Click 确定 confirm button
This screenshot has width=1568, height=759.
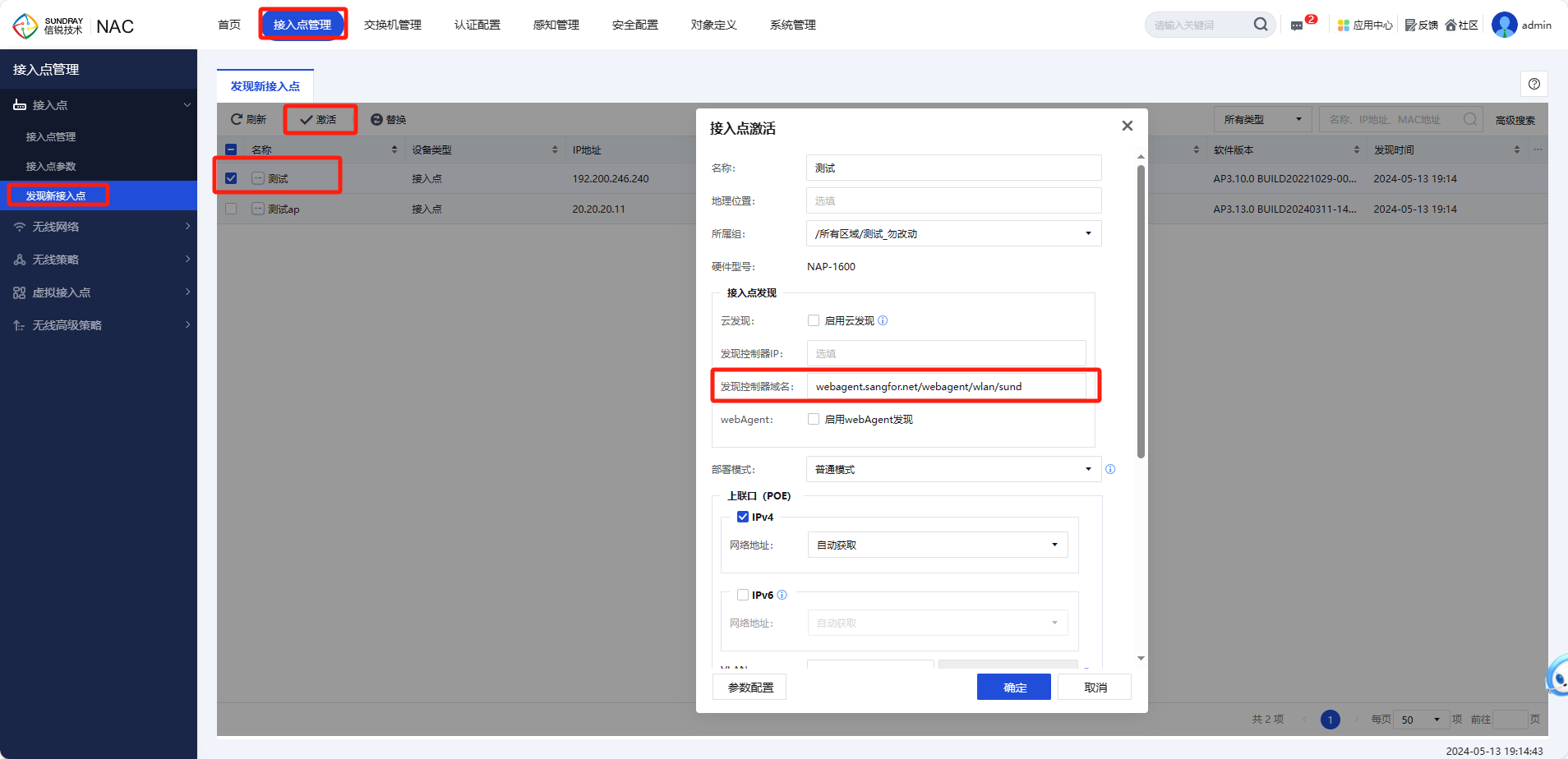1014,688
